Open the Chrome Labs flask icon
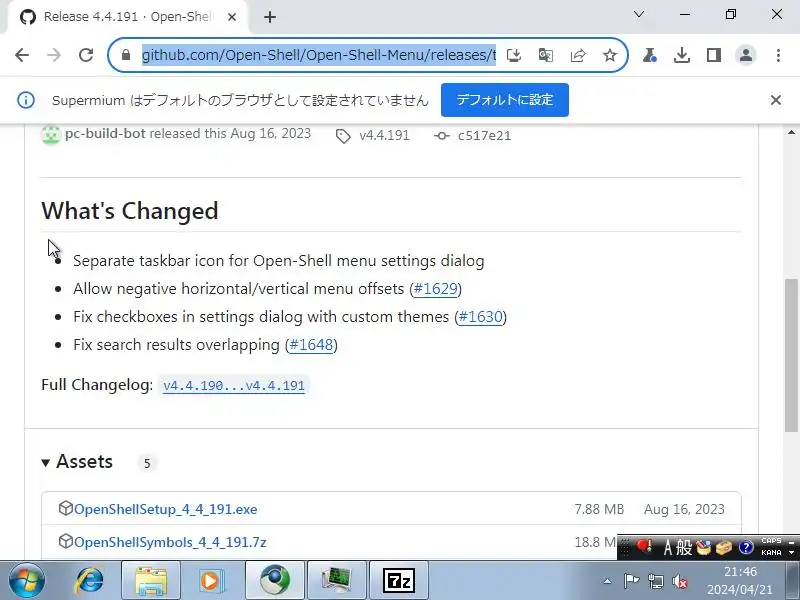This screenshot has height=600, width=800. pos(649,55)
